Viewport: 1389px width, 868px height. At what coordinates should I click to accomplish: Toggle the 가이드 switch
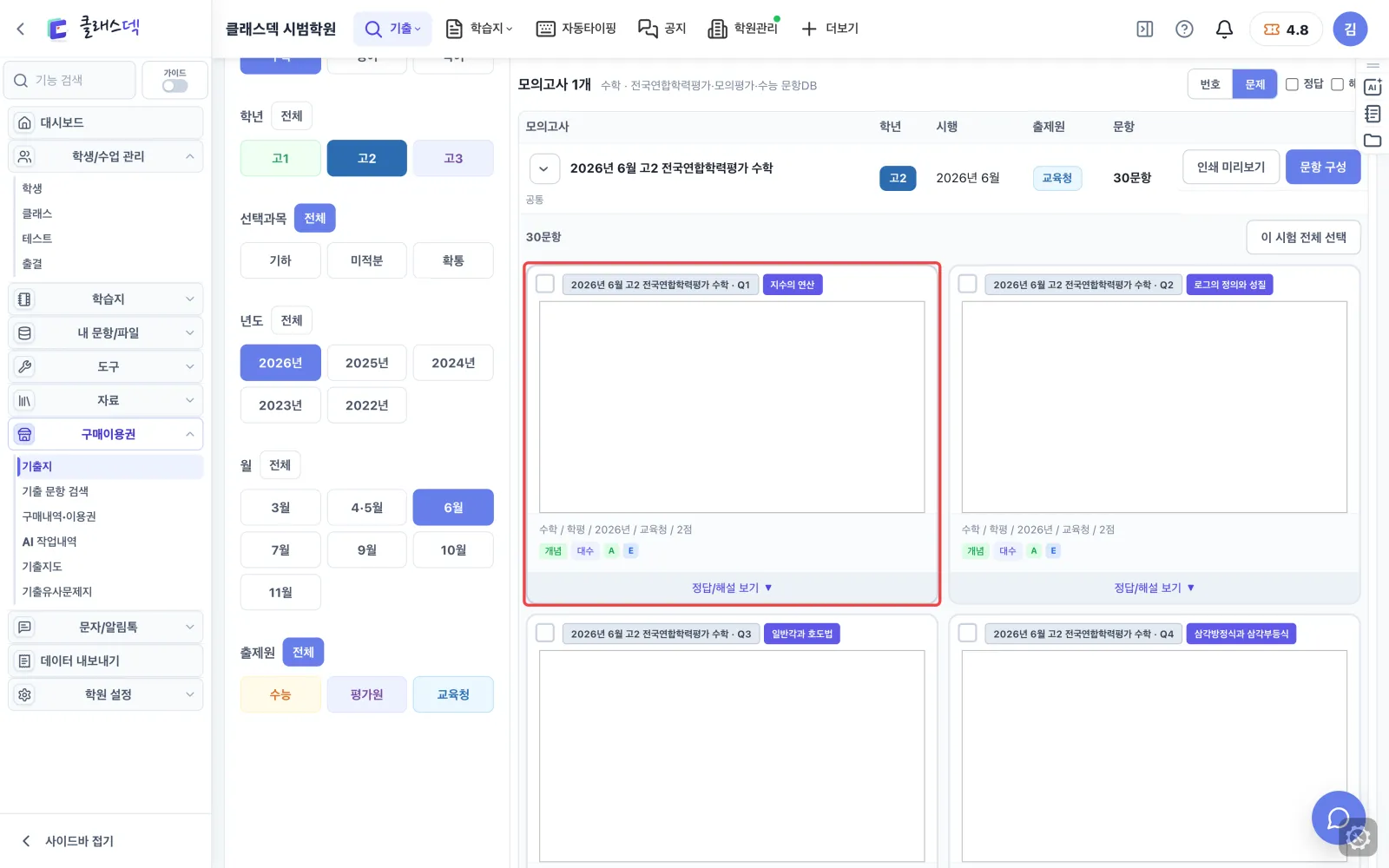click(x=174, y=86)
